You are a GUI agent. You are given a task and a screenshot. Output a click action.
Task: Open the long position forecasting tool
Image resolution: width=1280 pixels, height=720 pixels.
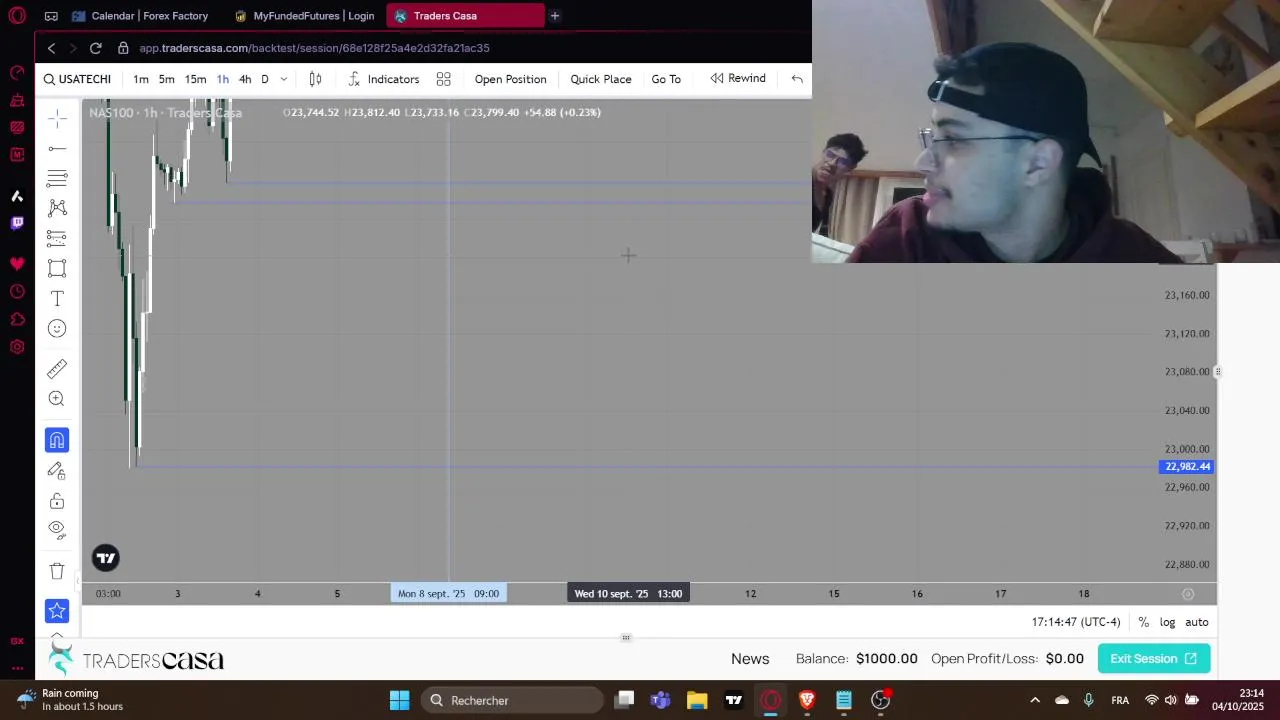pyautogui.click(x=57, y=238)
